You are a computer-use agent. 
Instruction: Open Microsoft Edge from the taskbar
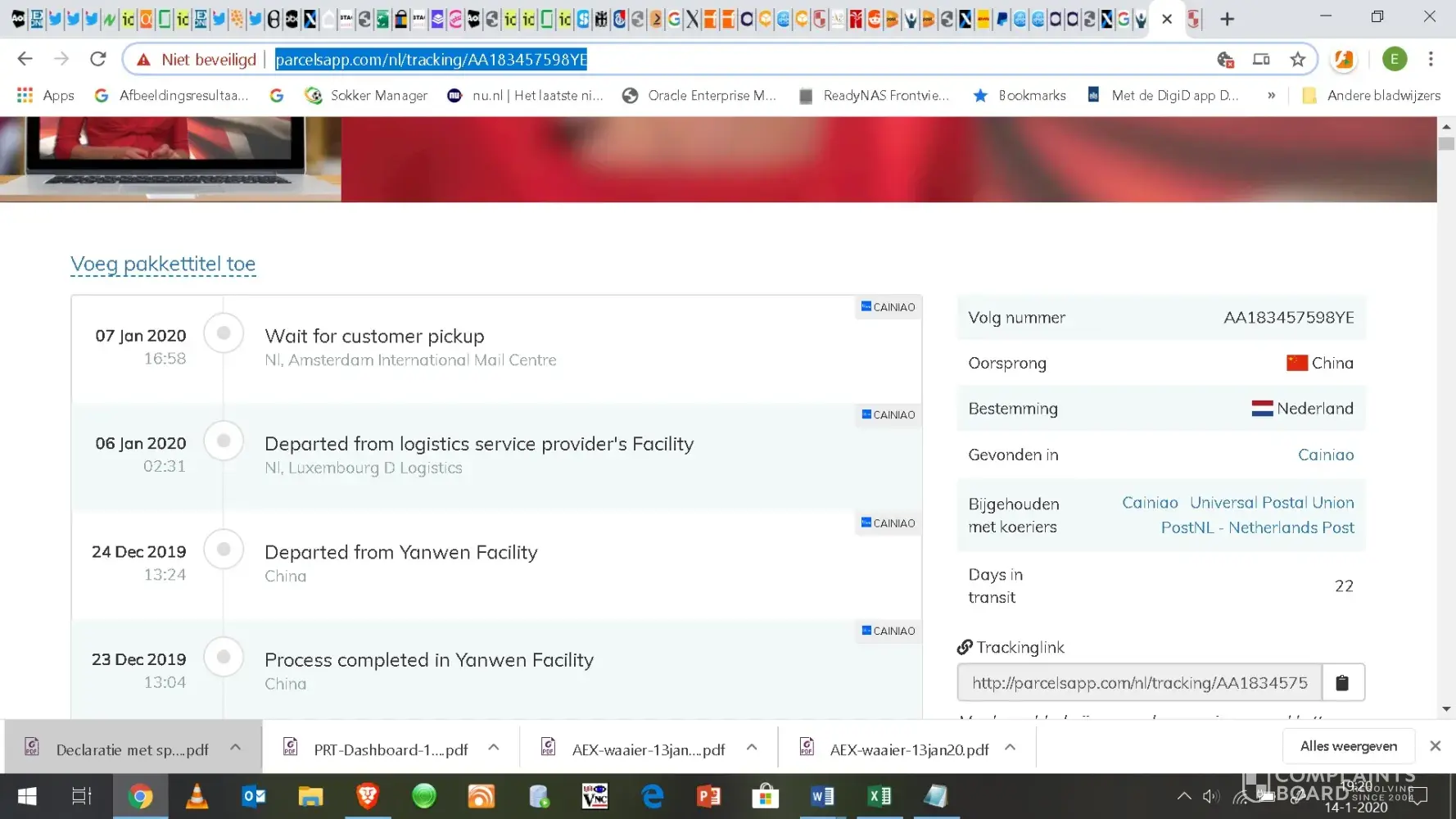[x=652, y=796]
